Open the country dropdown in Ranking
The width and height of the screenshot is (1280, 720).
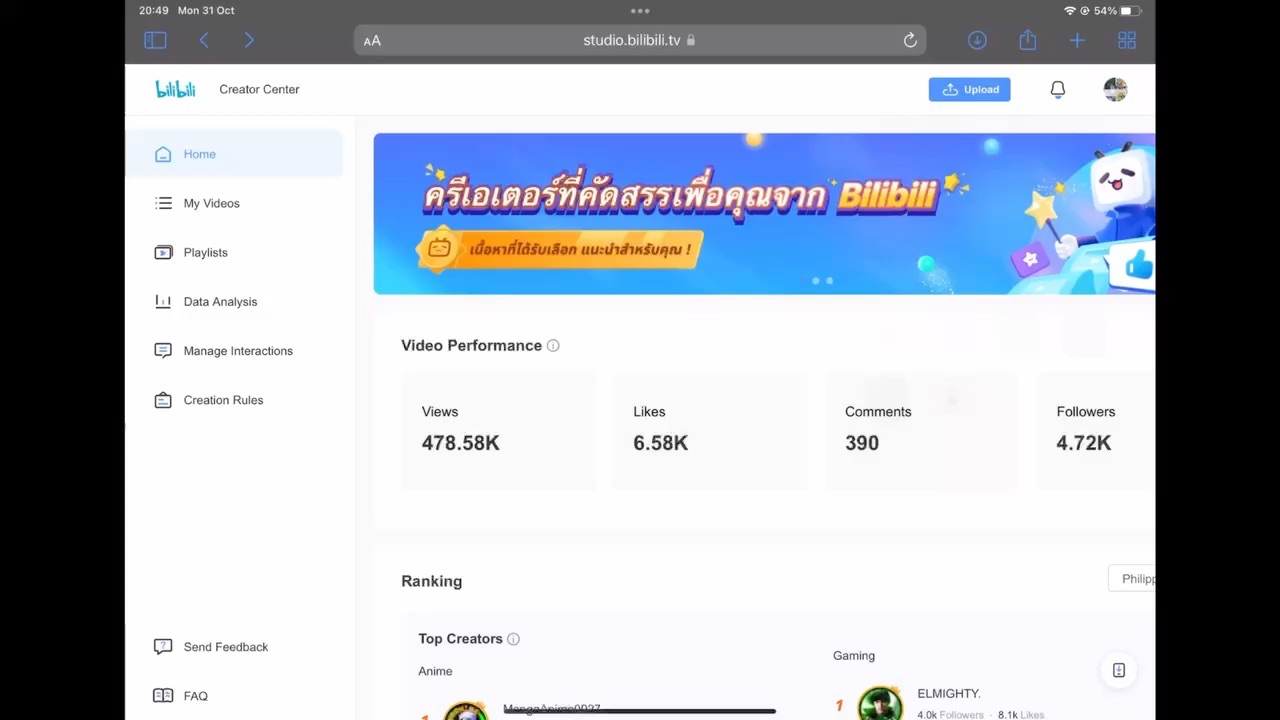(1132, 579)
